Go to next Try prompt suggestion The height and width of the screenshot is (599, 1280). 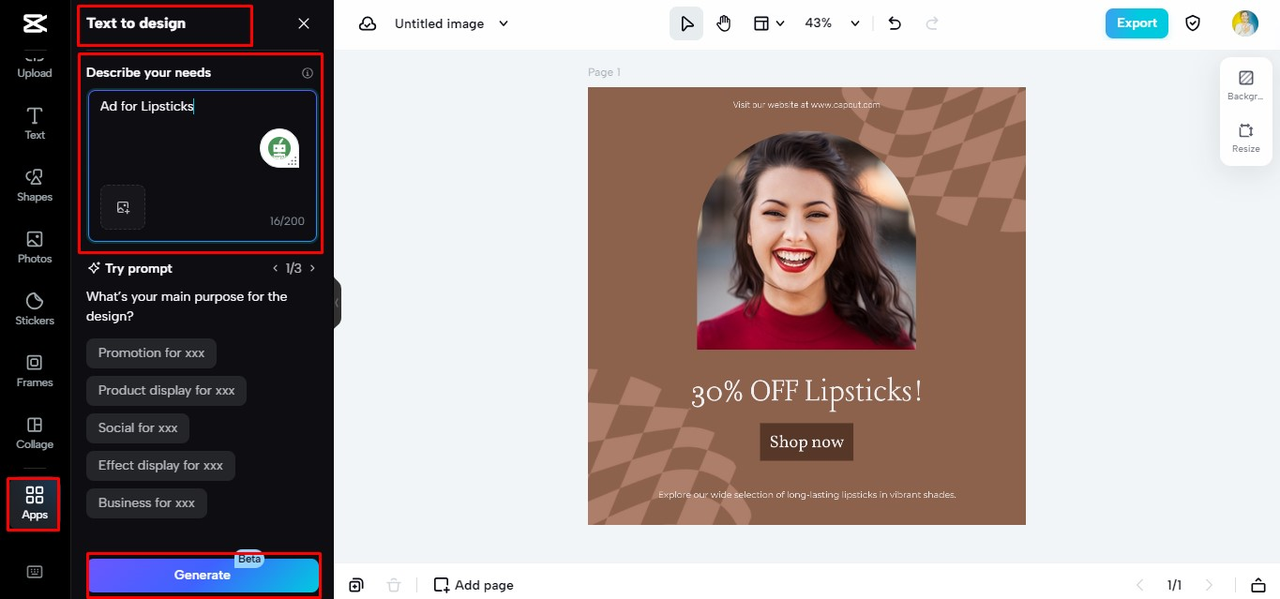tap(312, 268)
